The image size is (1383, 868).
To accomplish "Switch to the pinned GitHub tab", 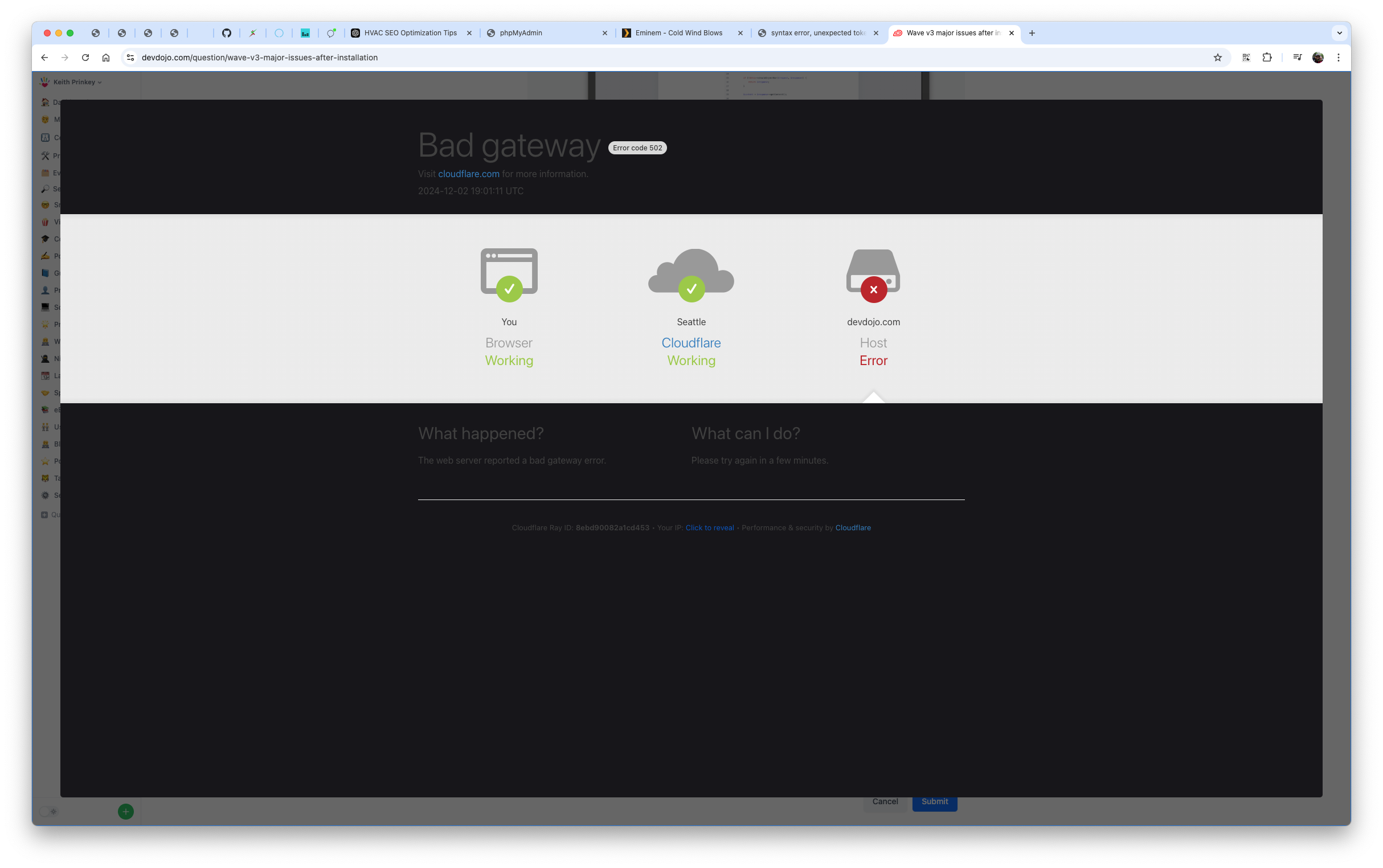I will (227, 33).
